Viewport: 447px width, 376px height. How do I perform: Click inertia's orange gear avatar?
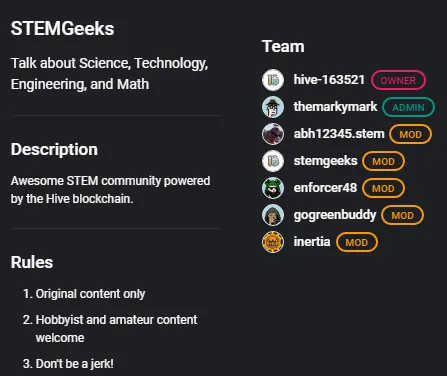click(x=273, y=242)
